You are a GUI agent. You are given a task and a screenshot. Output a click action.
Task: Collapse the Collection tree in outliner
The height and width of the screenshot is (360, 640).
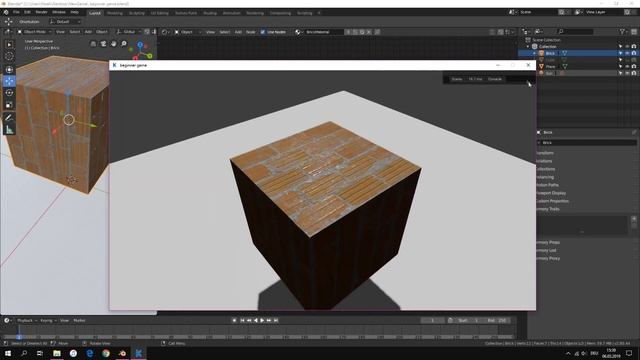click(x=528, y=47)
